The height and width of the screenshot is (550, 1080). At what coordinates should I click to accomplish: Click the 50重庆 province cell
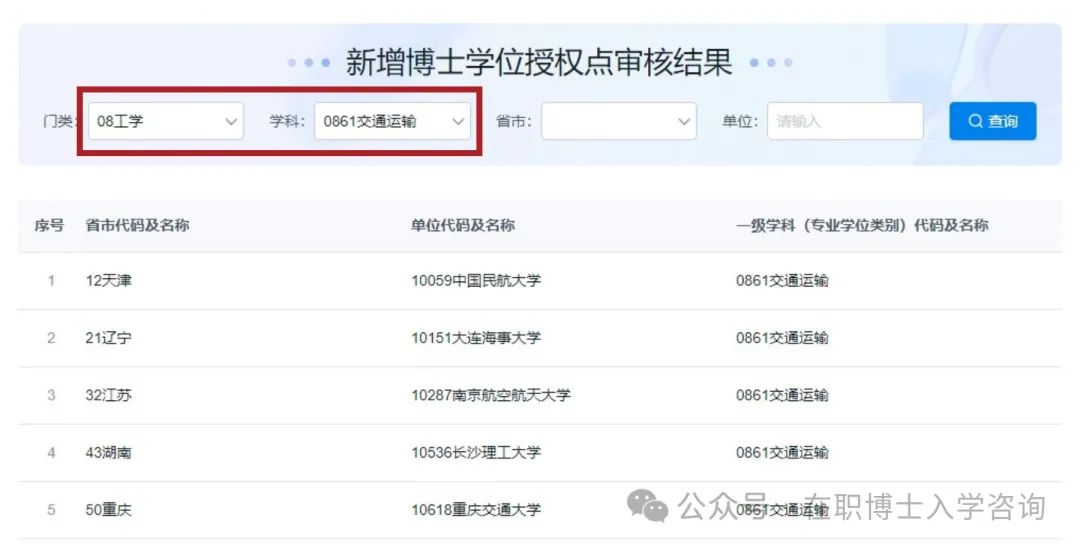click(108, 510)
